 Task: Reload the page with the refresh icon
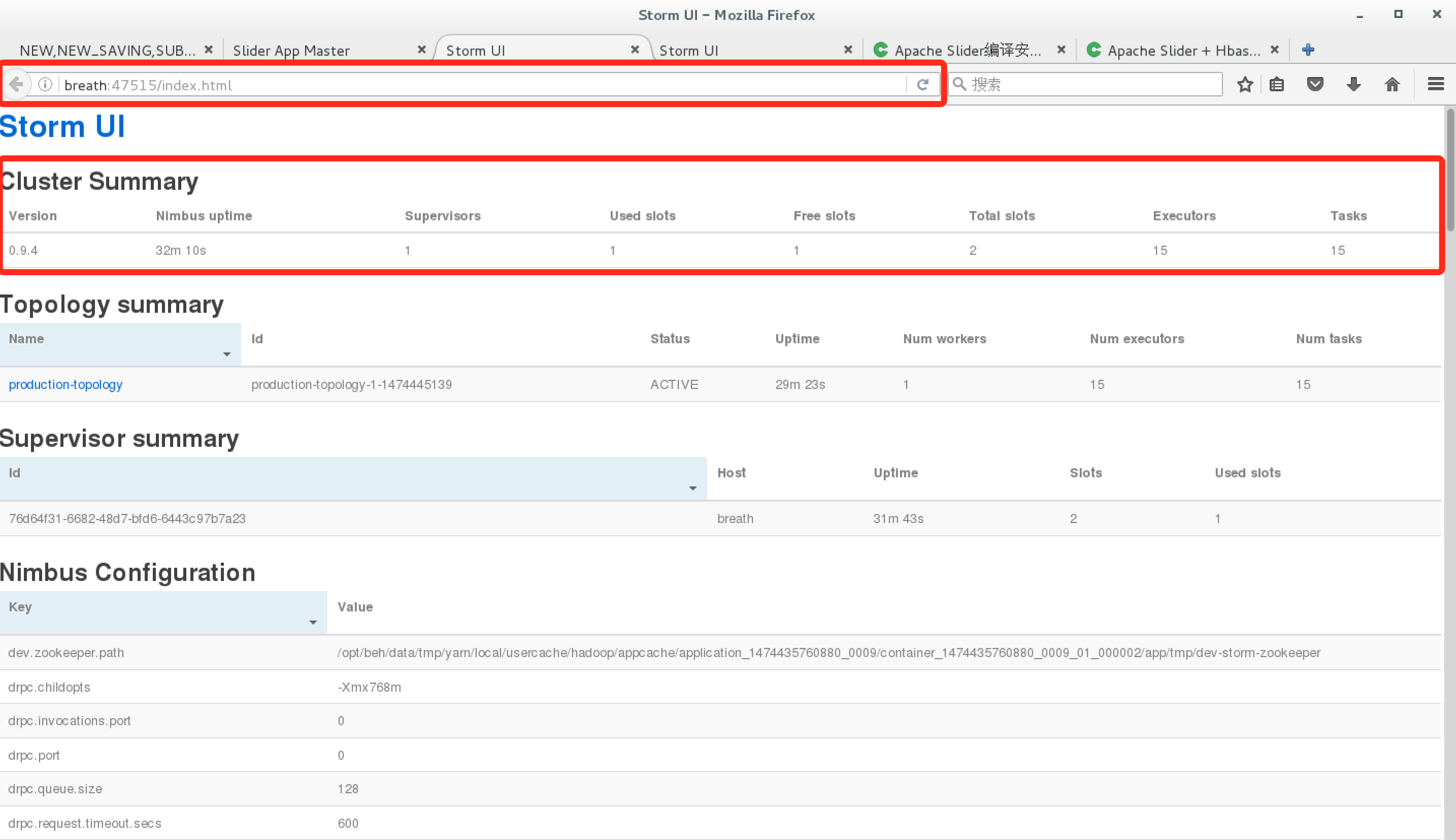tap(922, 85)
